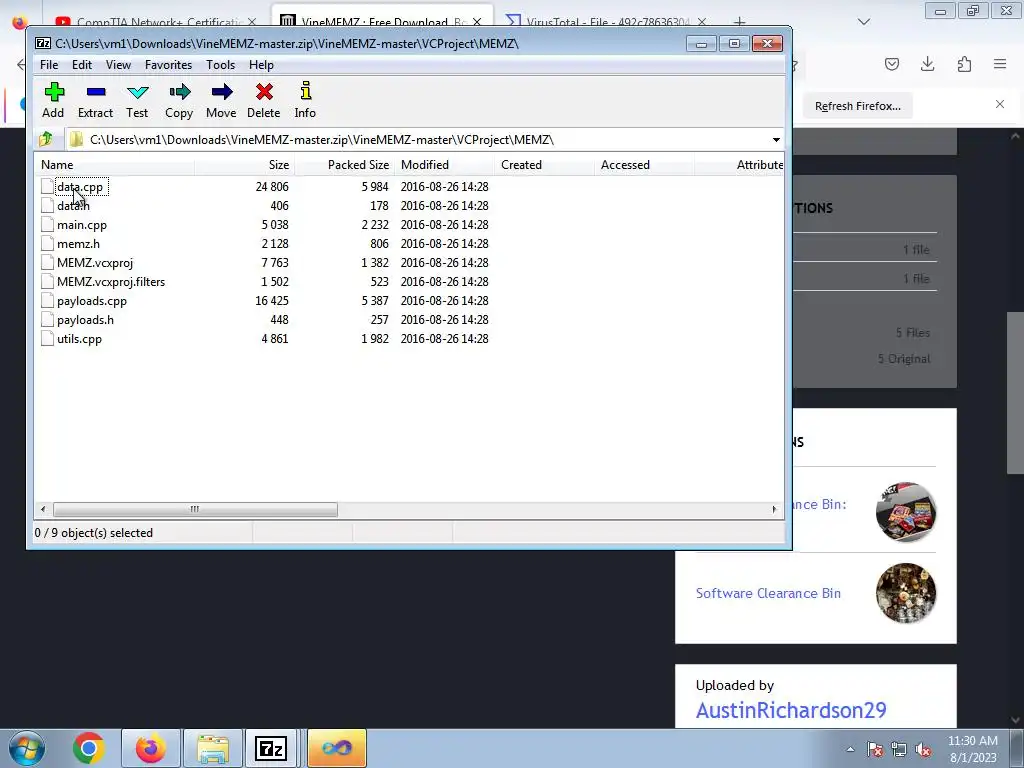
Task: Click 7-Zip taskbar button
Action: (271, 748)
